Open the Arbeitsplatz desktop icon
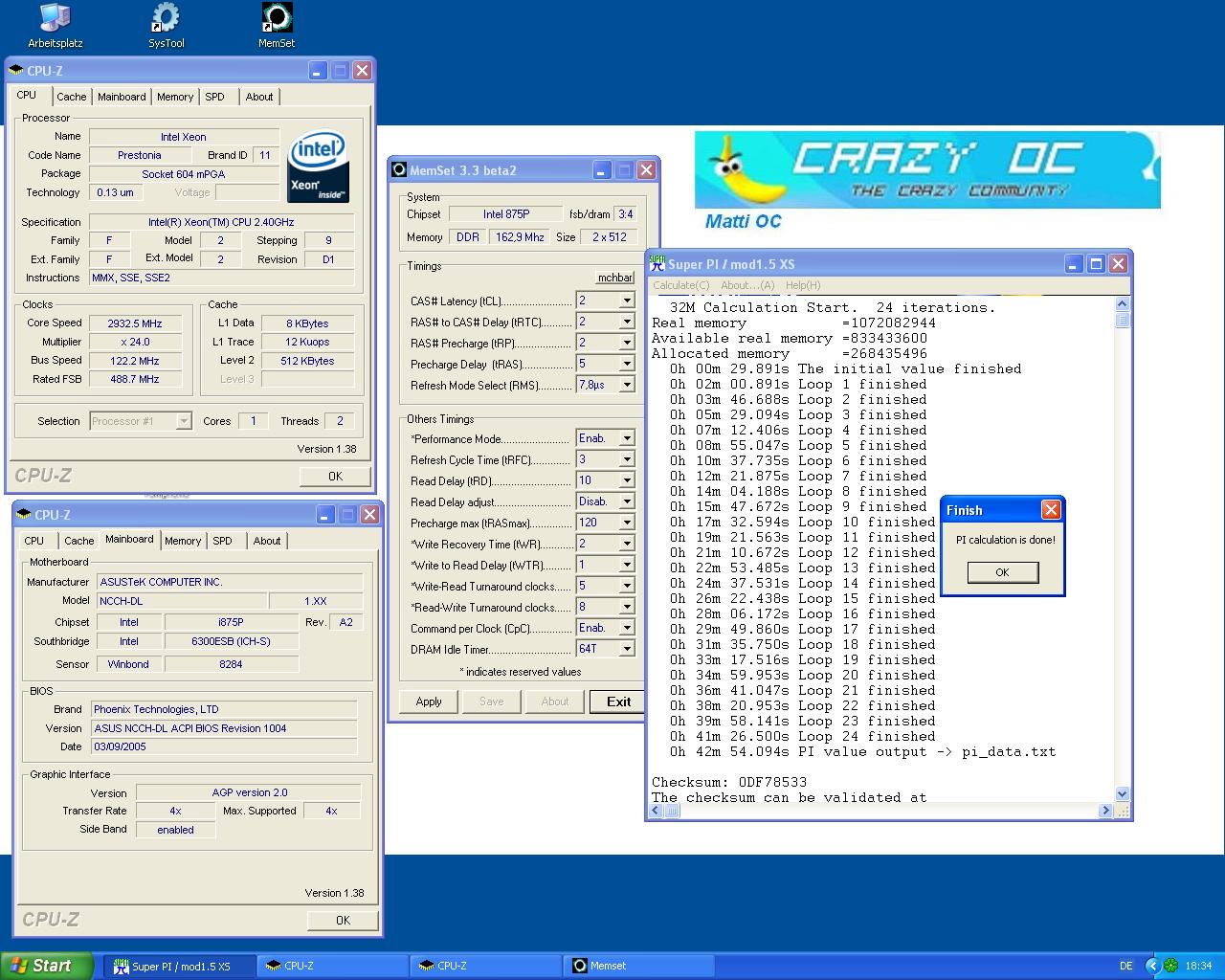Screen dimensions: 1225x980 click(55, 25)
